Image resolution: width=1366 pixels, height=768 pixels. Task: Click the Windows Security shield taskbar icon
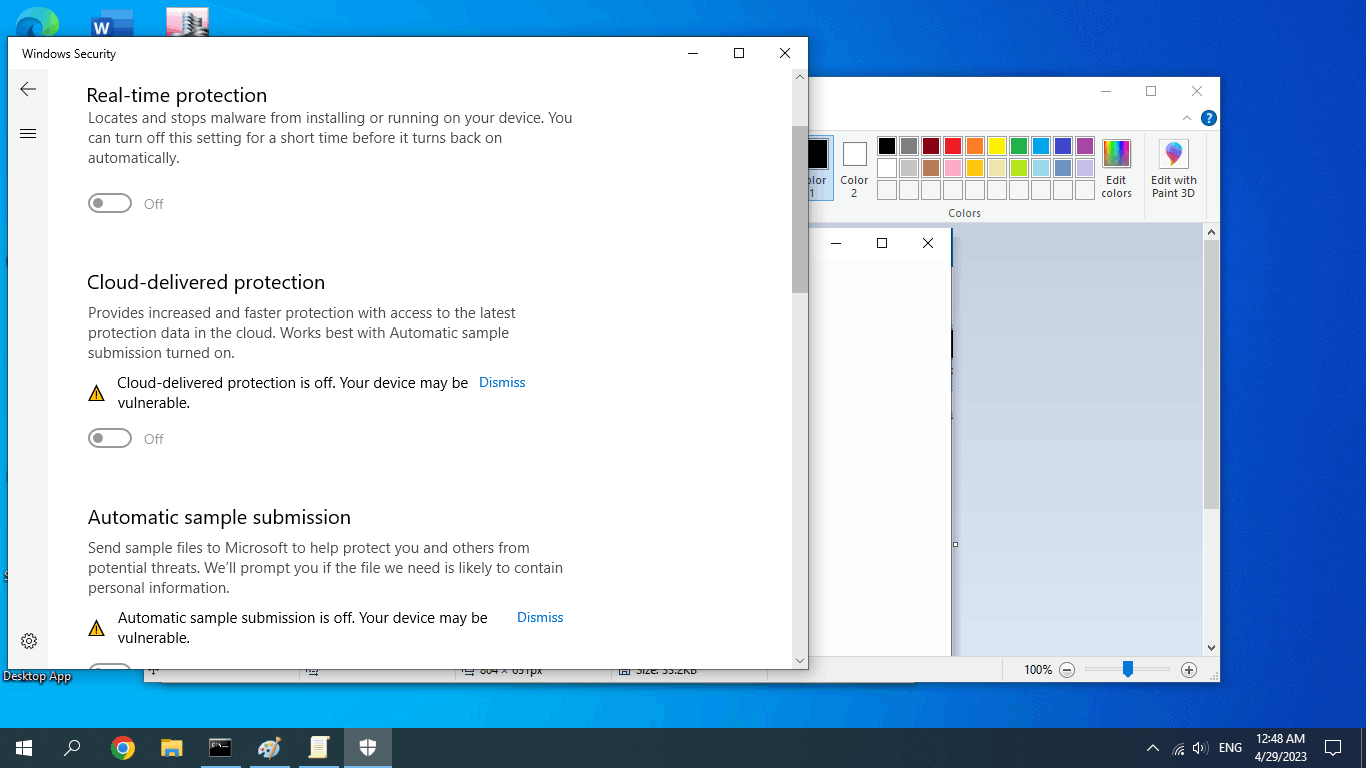[x=368, y=747]
